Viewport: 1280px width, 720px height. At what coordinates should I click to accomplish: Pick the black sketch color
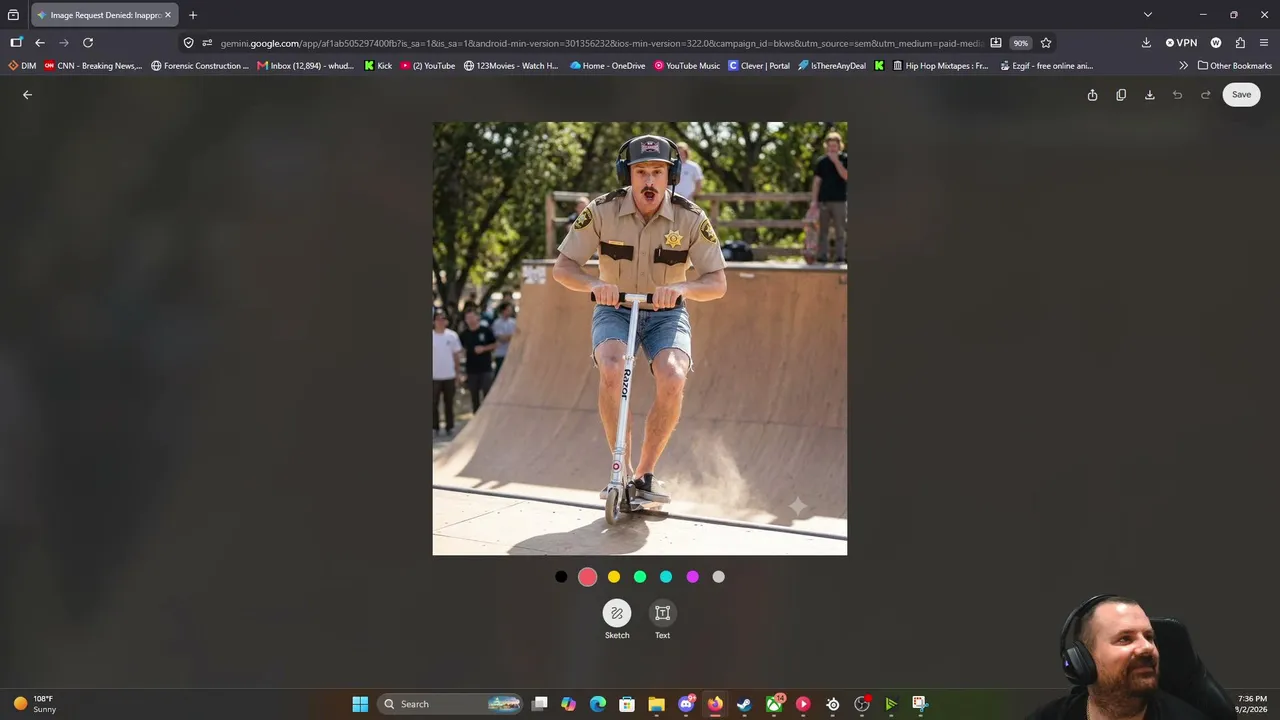(561, 577)
